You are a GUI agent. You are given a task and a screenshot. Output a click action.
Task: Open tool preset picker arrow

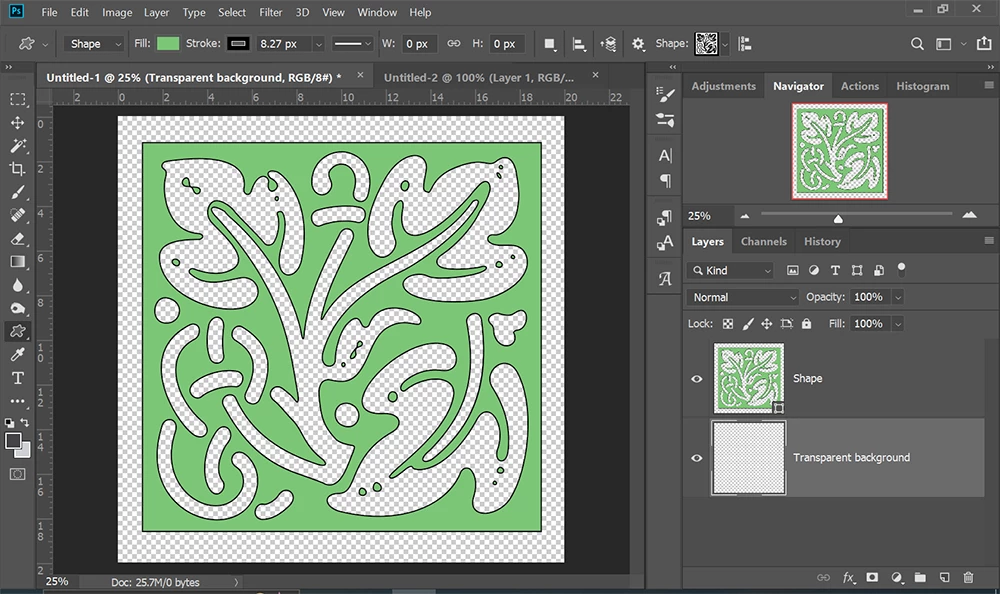point(45,44)
